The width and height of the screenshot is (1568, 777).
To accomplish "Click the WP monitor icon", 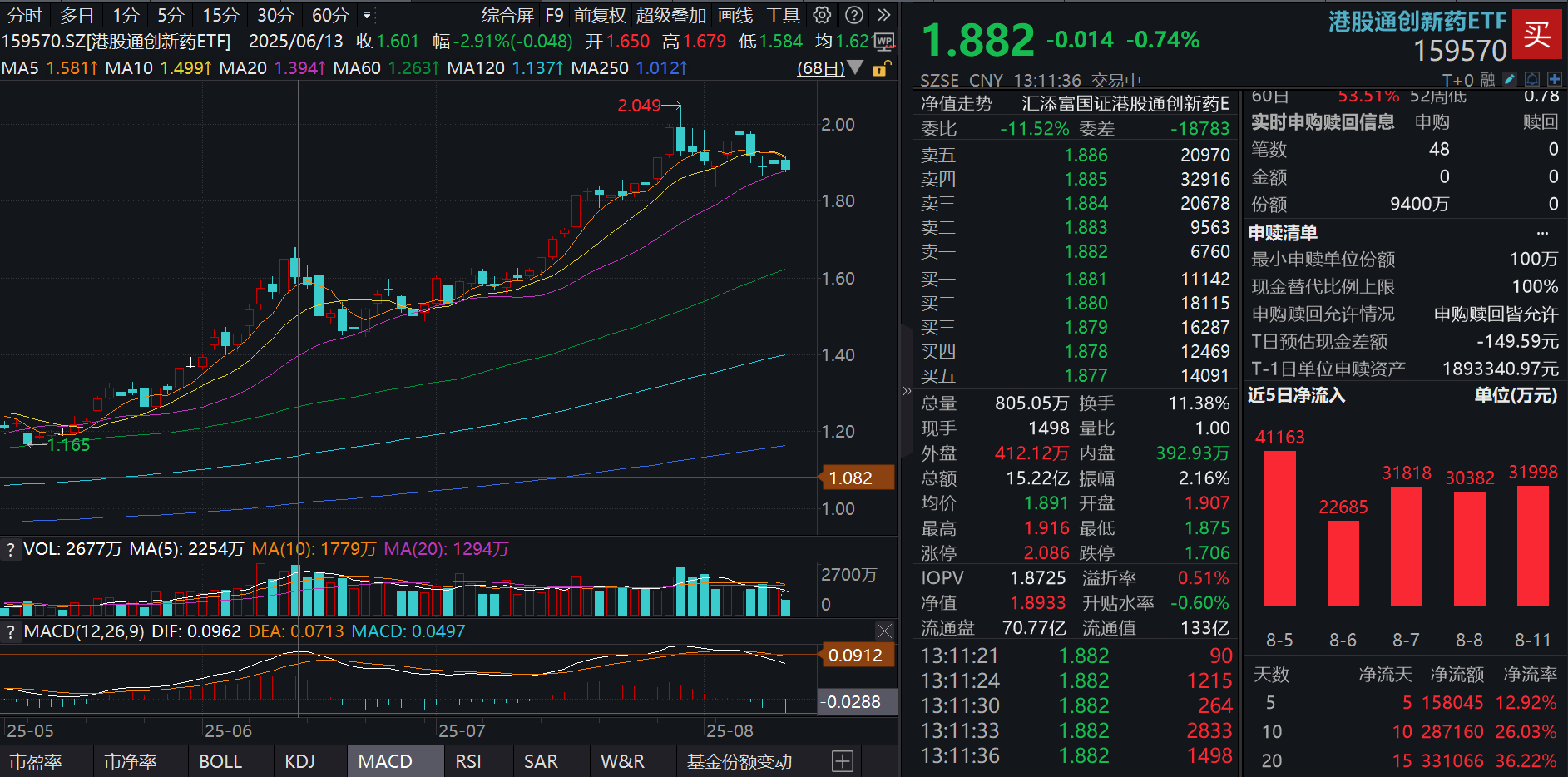I will pyautogui.click(x=884, y=41).
